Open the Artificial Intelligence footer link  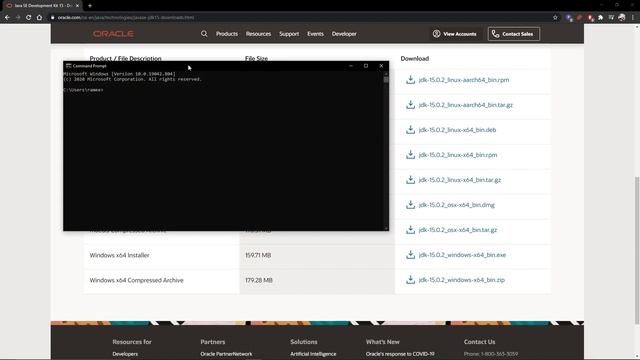313,354
